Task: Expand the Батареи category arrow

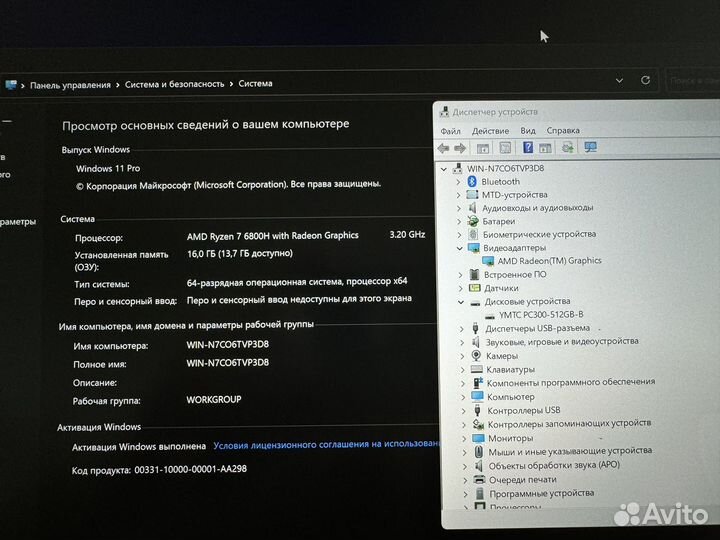Action: (x=459, y=221)
